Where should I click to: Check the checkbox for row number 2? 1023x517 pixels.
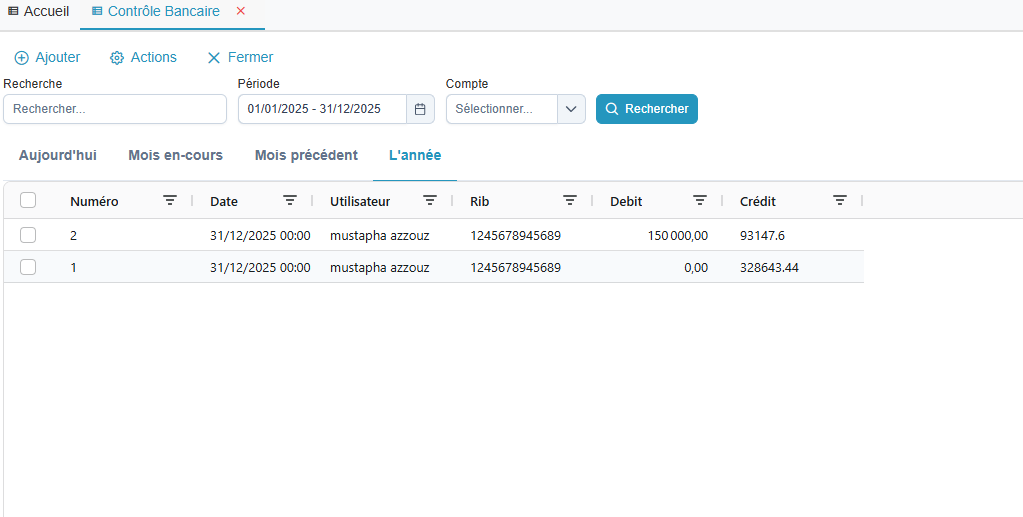tap(28, 235)
